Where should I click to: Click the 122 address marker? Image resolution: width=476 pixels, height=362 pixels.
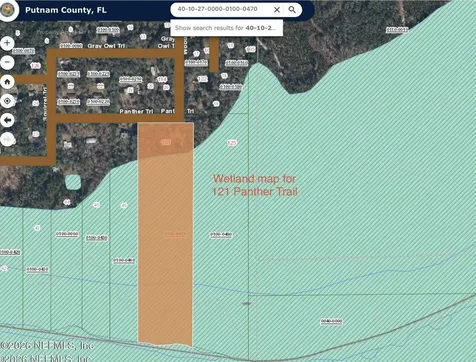click(202, 79)
